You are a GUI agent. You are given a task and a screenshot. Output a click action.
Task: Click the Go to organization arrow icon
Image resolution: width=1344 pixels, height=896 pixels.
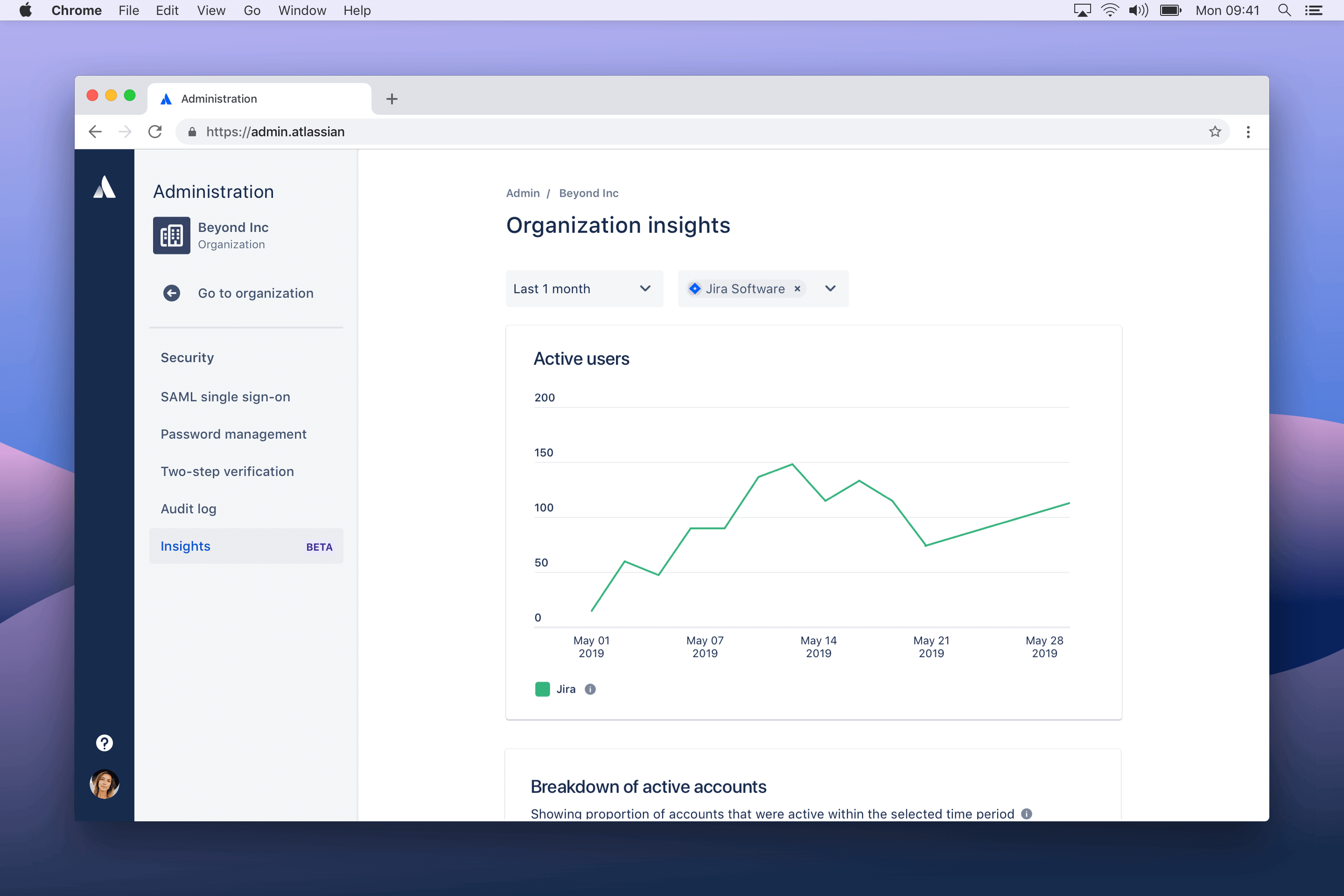tap(171, 293)
